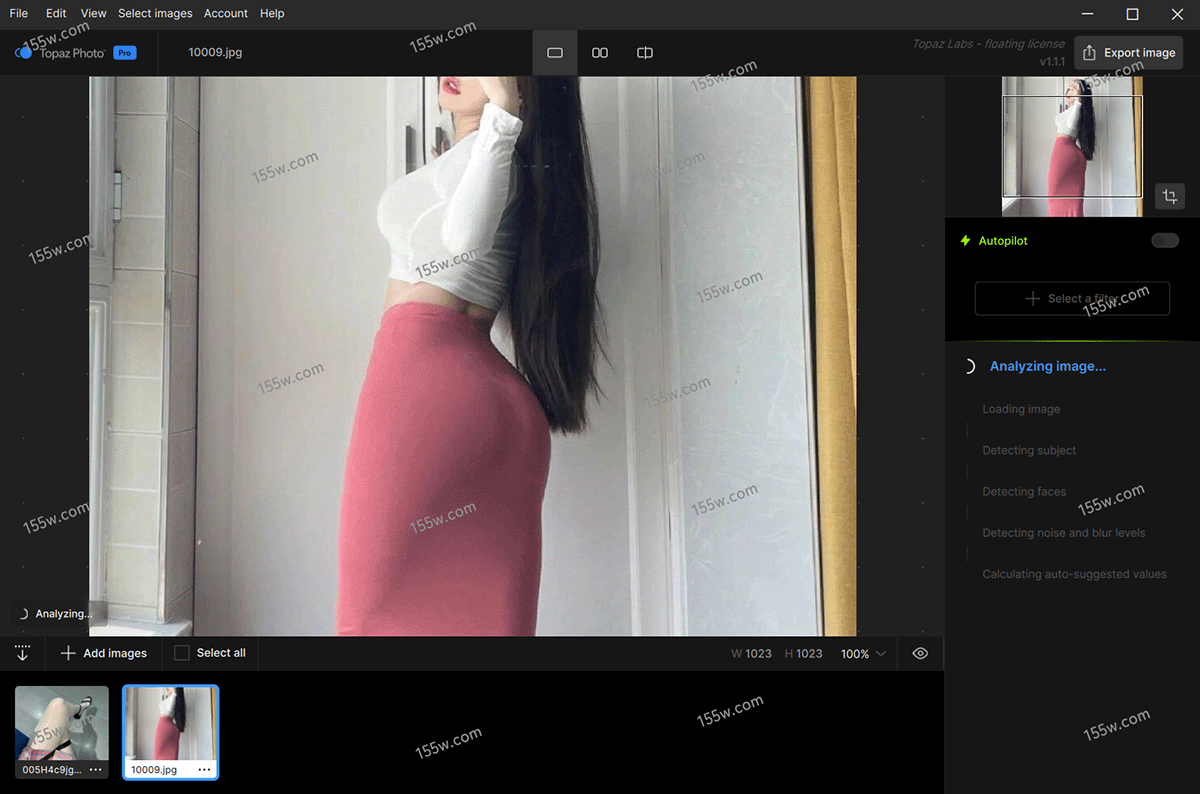Viewport: 1200px width, 794px height.
Task: Switch to single image view
Action: click(555, 53)
